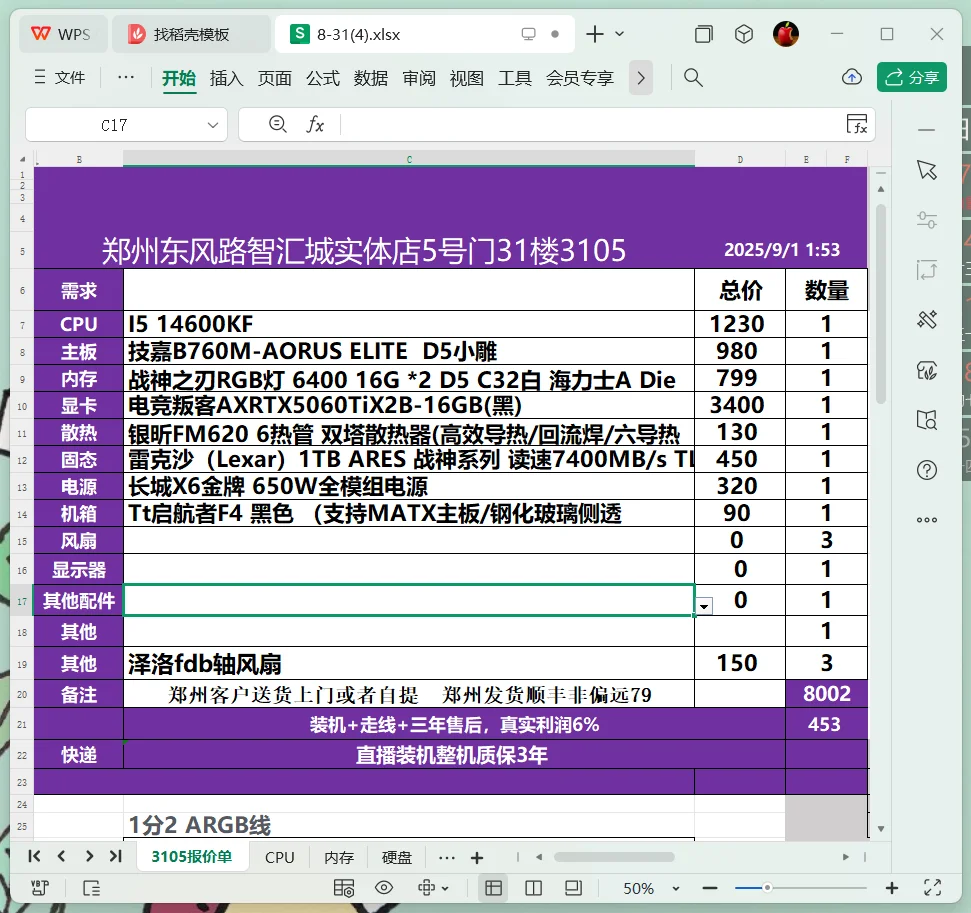The height and width of the screenshot is (913, 971).
Task: Switch to the 内存 sheet tab
Action: [339, 857]
